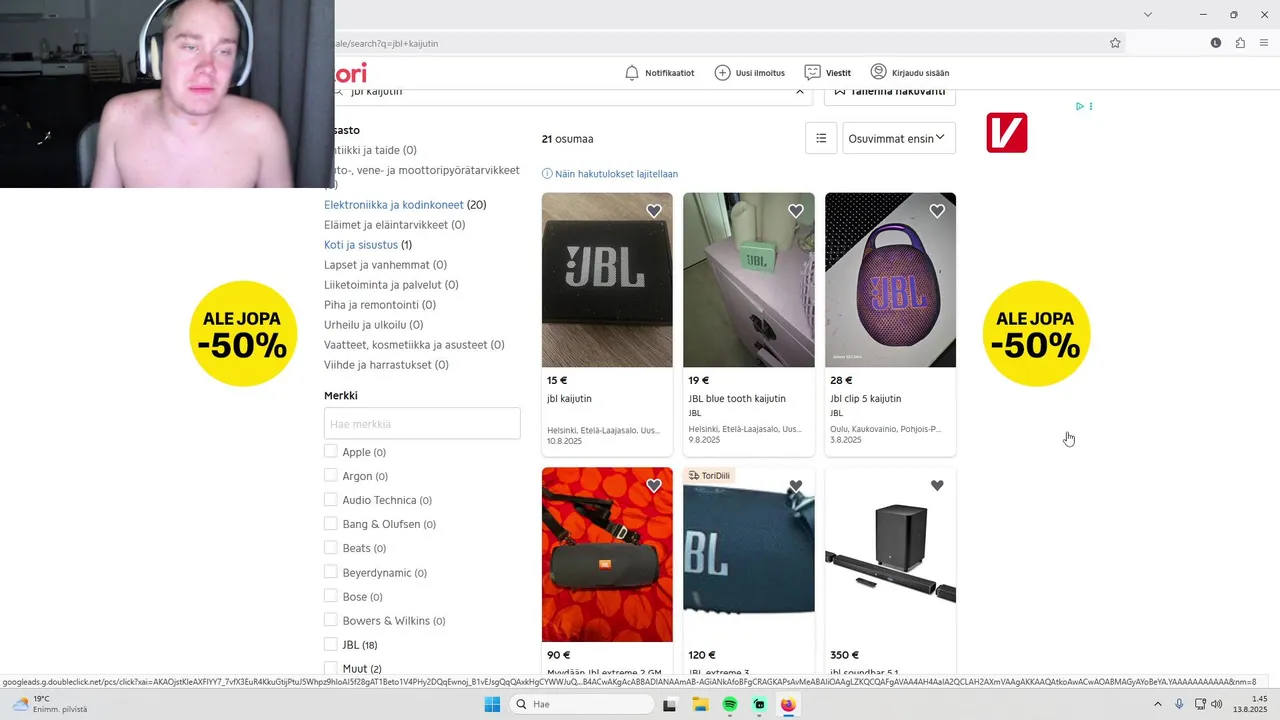Switch to list view icon

coord(821,138)
